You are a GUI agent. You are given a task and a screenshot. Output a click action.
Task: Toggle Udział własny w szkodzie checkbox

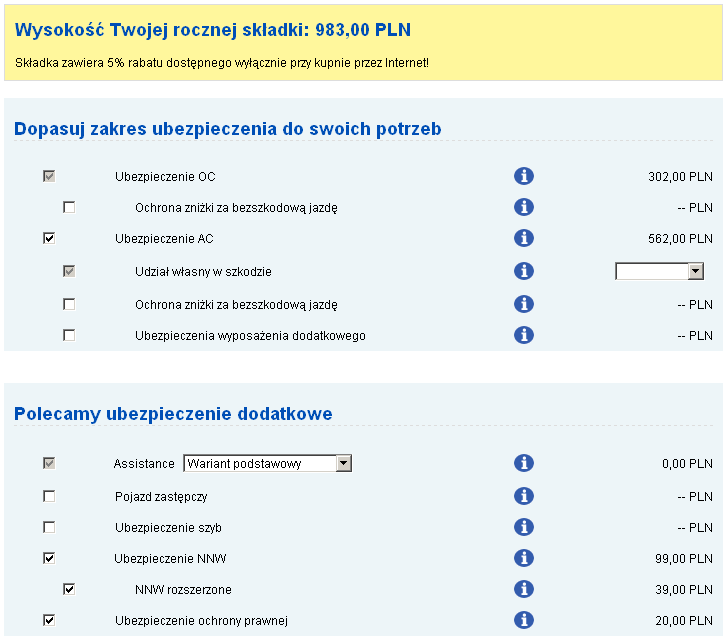69,271
